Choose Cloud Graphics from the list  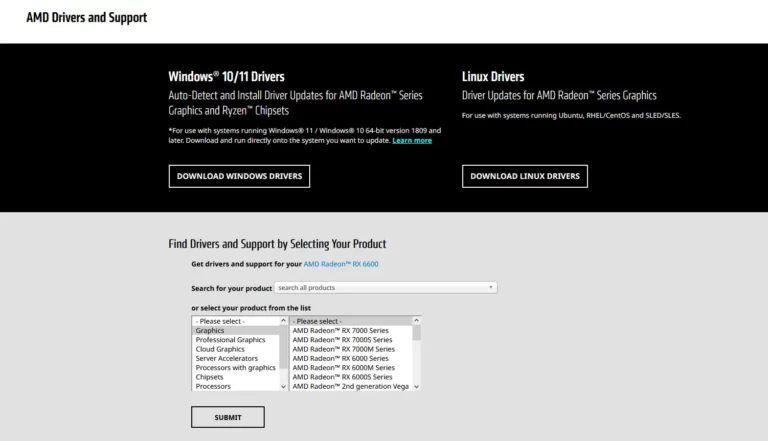[236, 349]
